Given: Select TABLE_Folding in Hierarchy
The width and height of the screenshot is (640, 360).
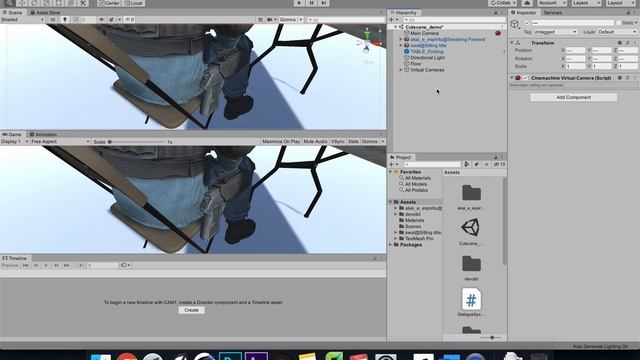Looking at the screenshot, I should 427,51.
